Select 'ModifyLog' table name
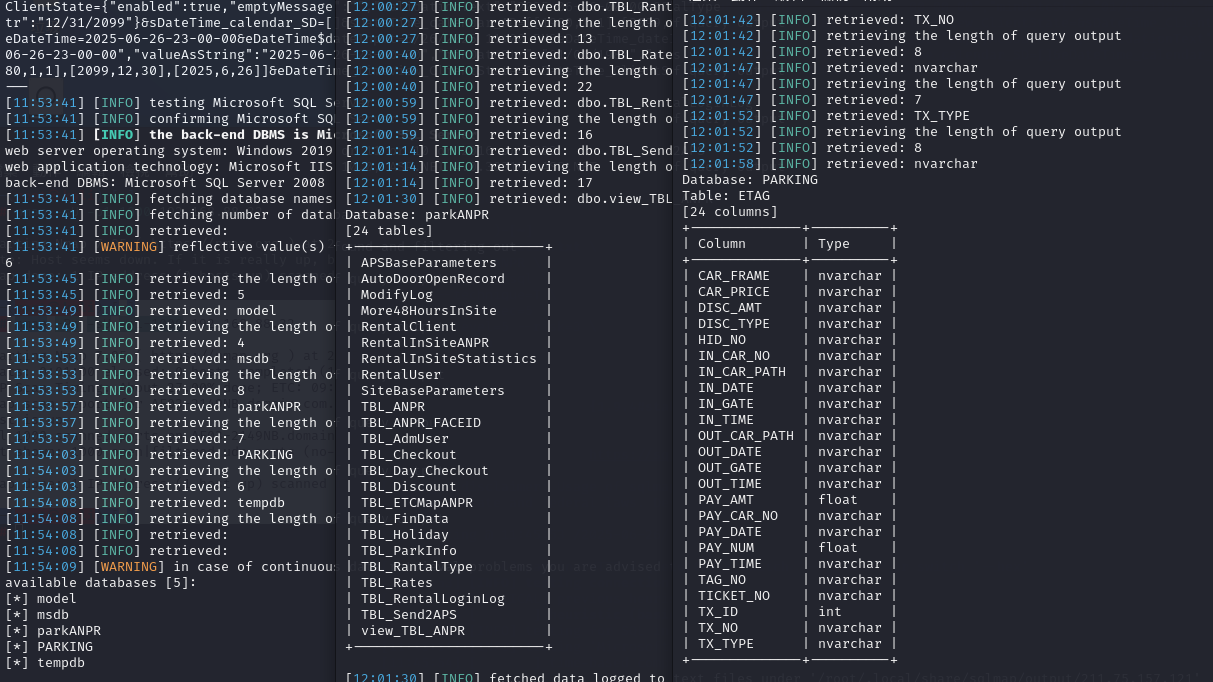Screen dimensions: 1213x682 (x=397, y=295)
